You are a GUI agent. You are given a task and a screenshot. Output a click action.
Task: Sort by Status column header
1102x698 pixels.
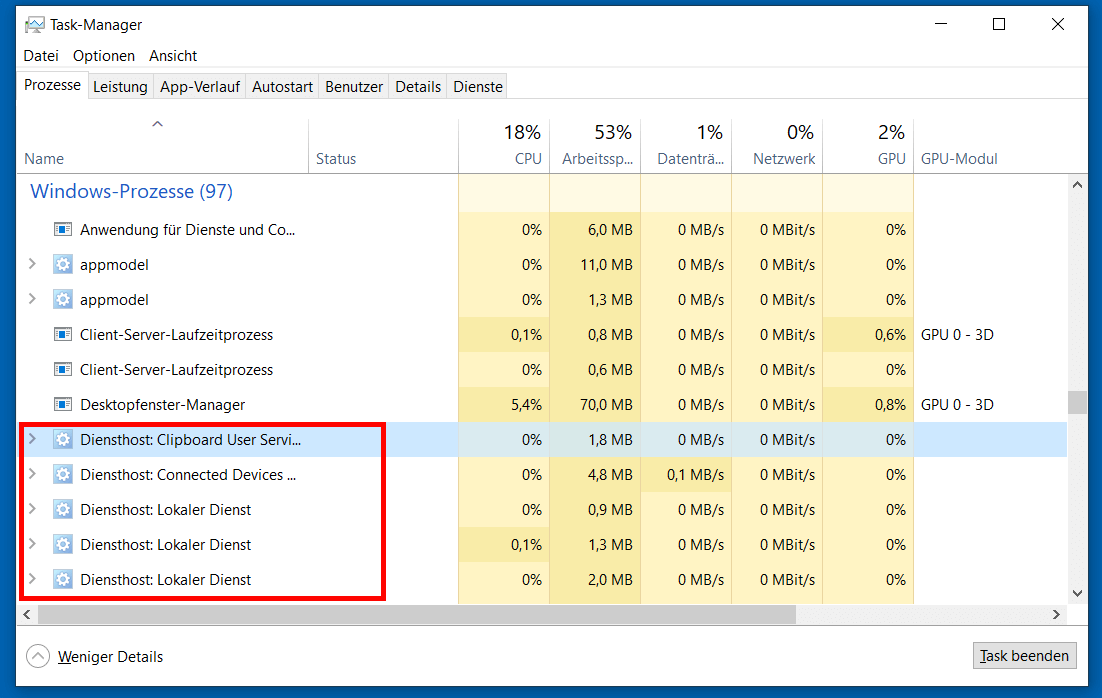click(383, 146)
